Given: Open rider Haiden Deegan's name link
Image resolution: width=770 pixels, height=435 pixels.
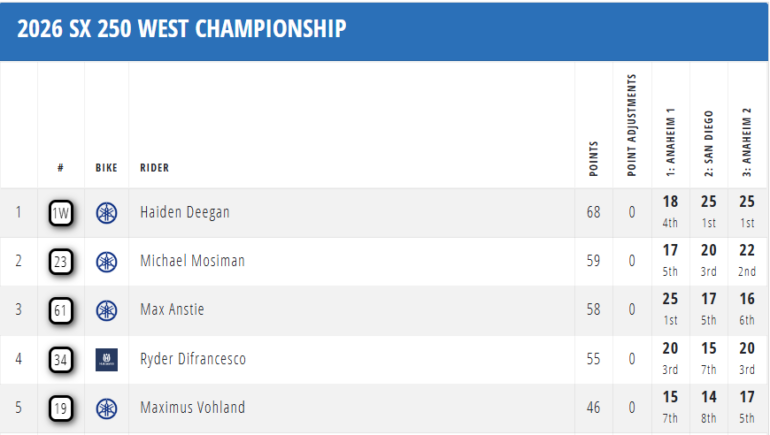Looking at the screenshot, I should 186,212.
